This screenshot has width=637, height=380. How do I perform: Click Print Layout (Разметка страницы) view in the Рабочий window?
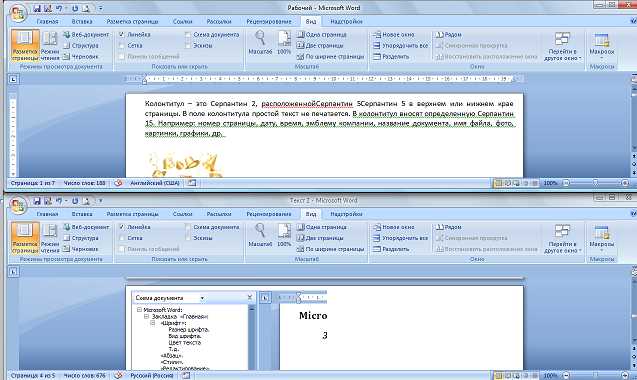pos(25,45)
